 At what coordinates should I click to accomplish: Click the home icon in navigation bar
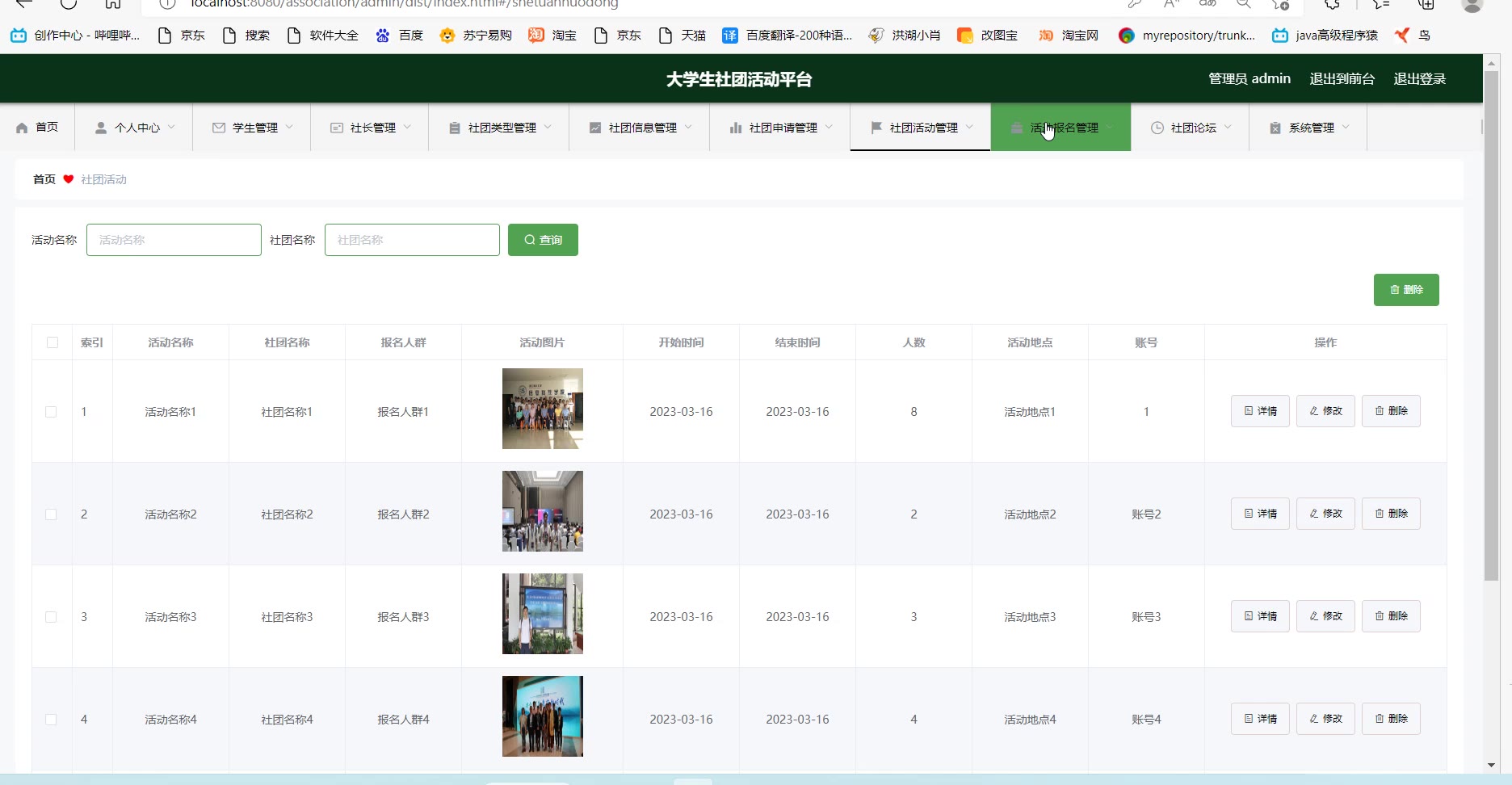coord(22,128)
